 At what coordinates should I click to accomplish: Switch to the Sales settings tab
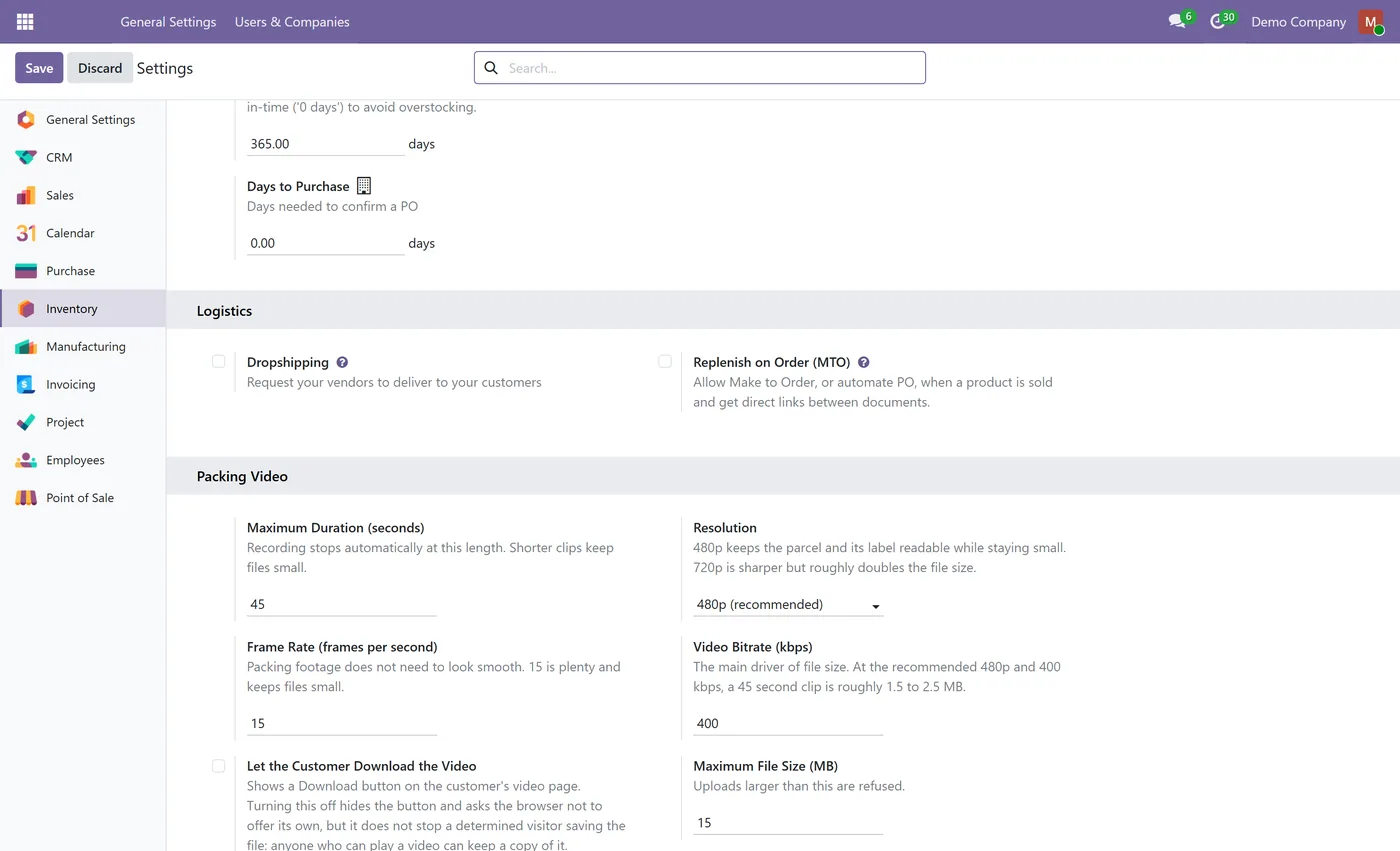83,196
